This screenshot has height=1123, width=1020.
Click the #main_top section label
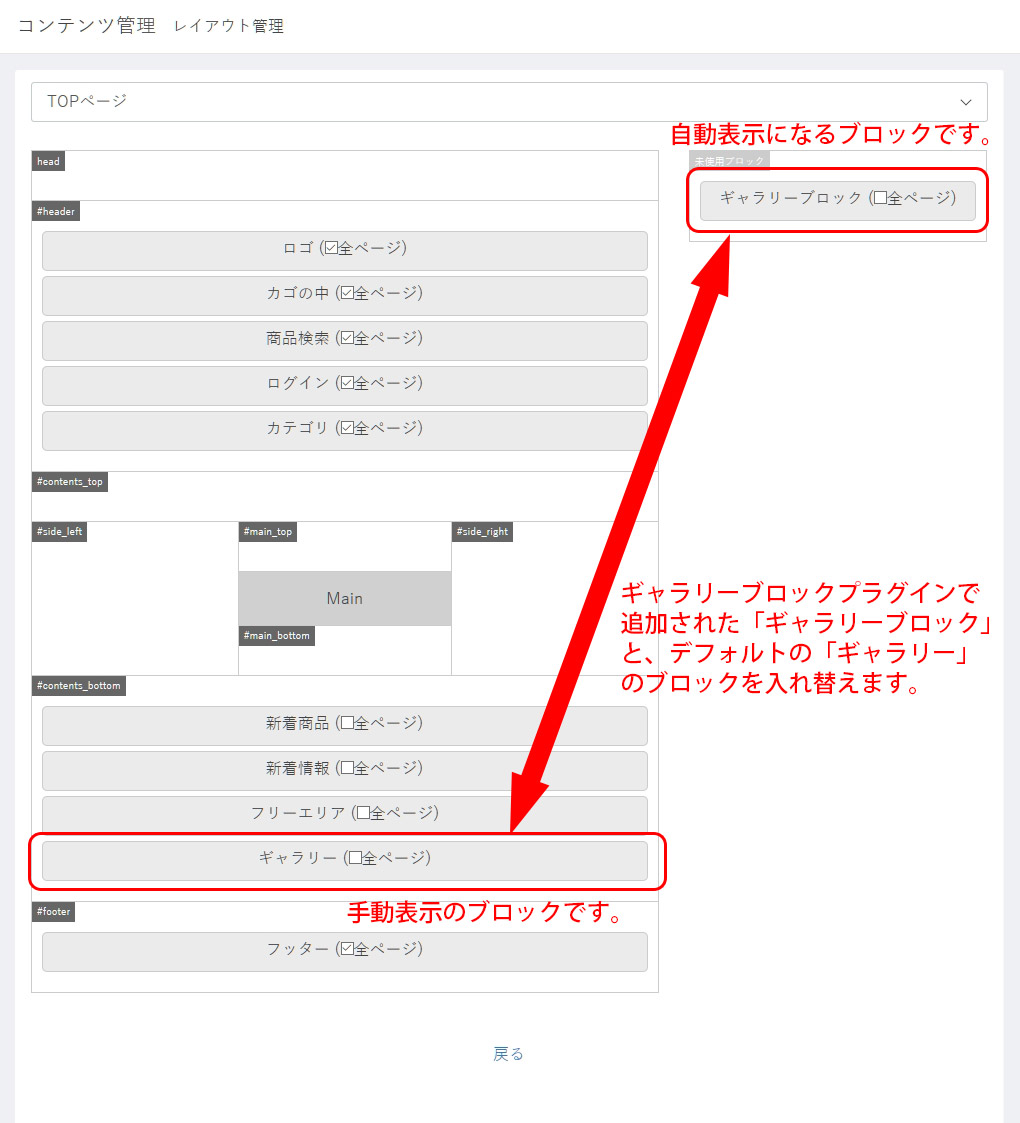[x=267, y=531]
